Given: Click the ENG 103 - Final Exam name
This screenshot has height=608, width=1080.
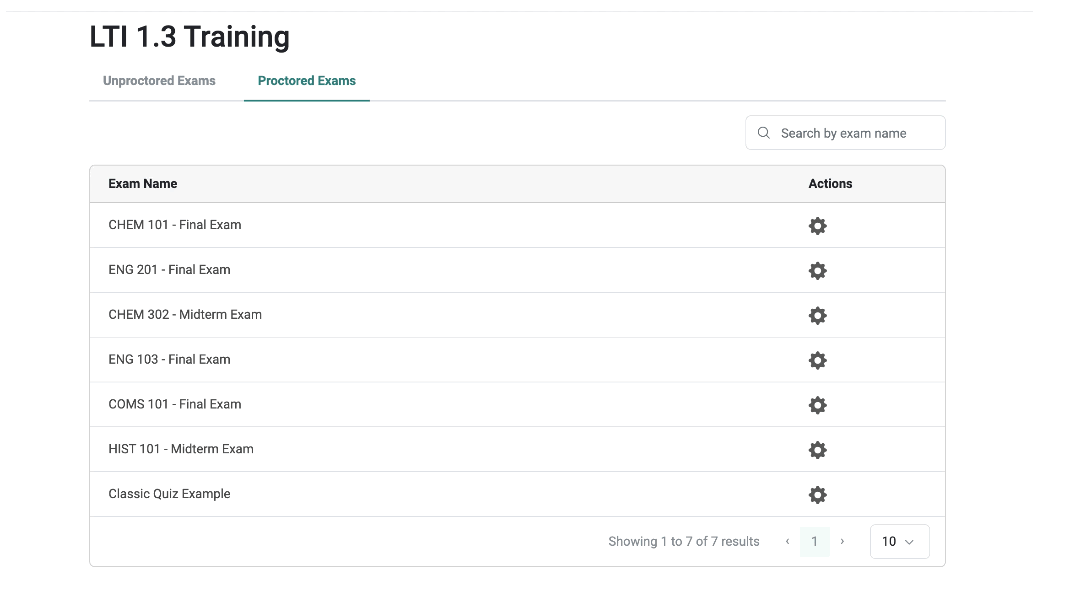Looking at the screenshot, I should [169, 359].
